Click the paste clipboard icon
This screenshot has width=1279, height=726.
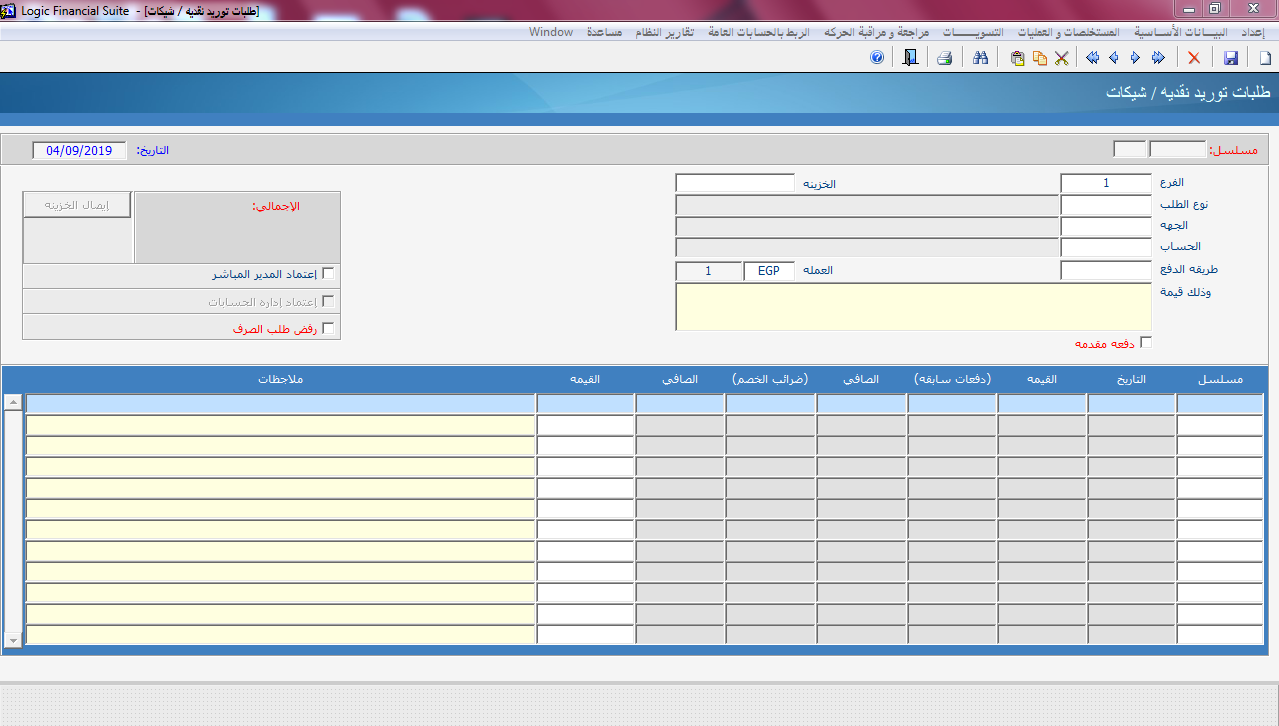pyautogui.click(x=1017, y=58)
